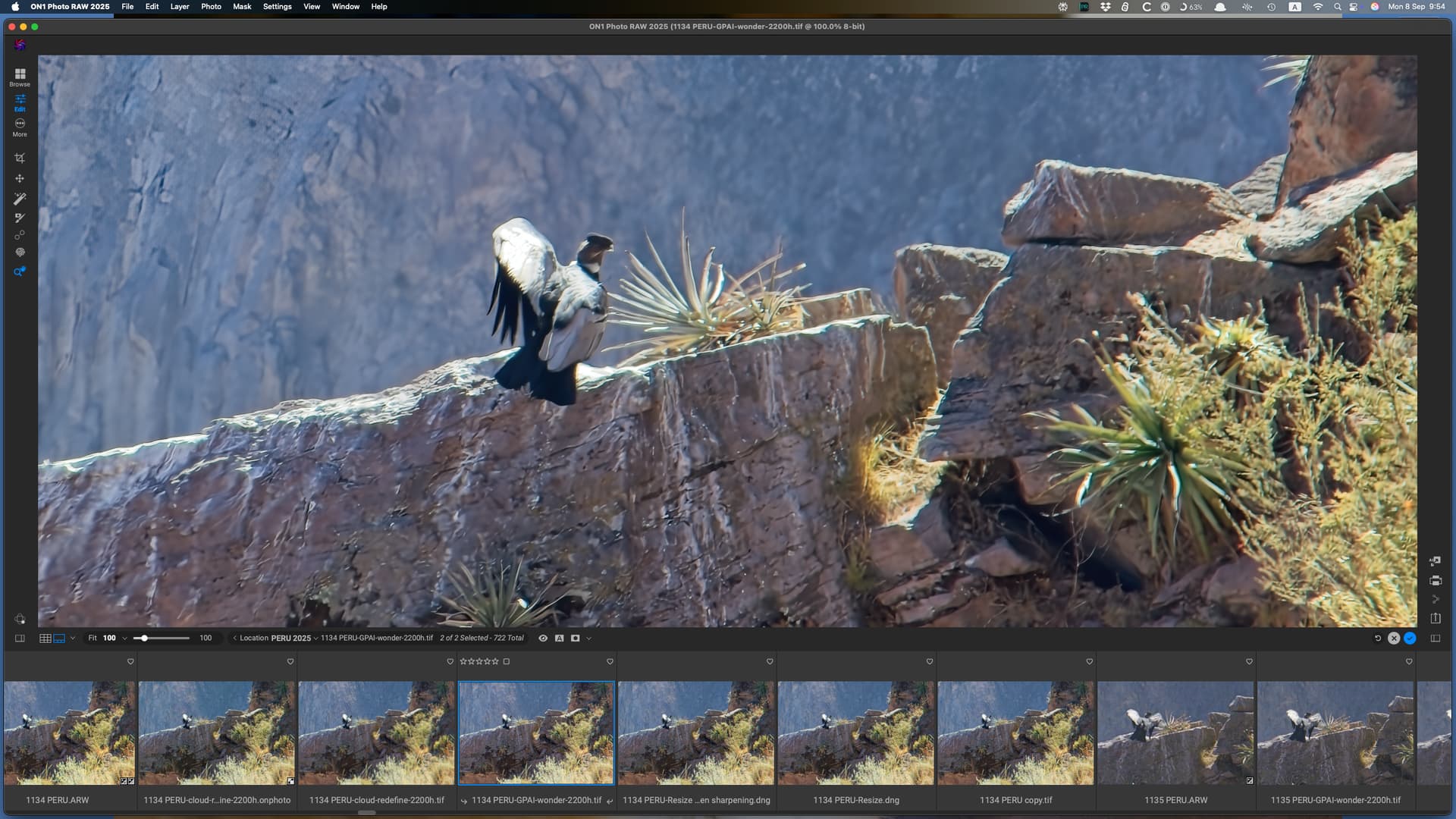This screenshot has width=1456, height=819.
Task: Select the Transform move tool
Action: pyautogui.click(x=20, y=178)
